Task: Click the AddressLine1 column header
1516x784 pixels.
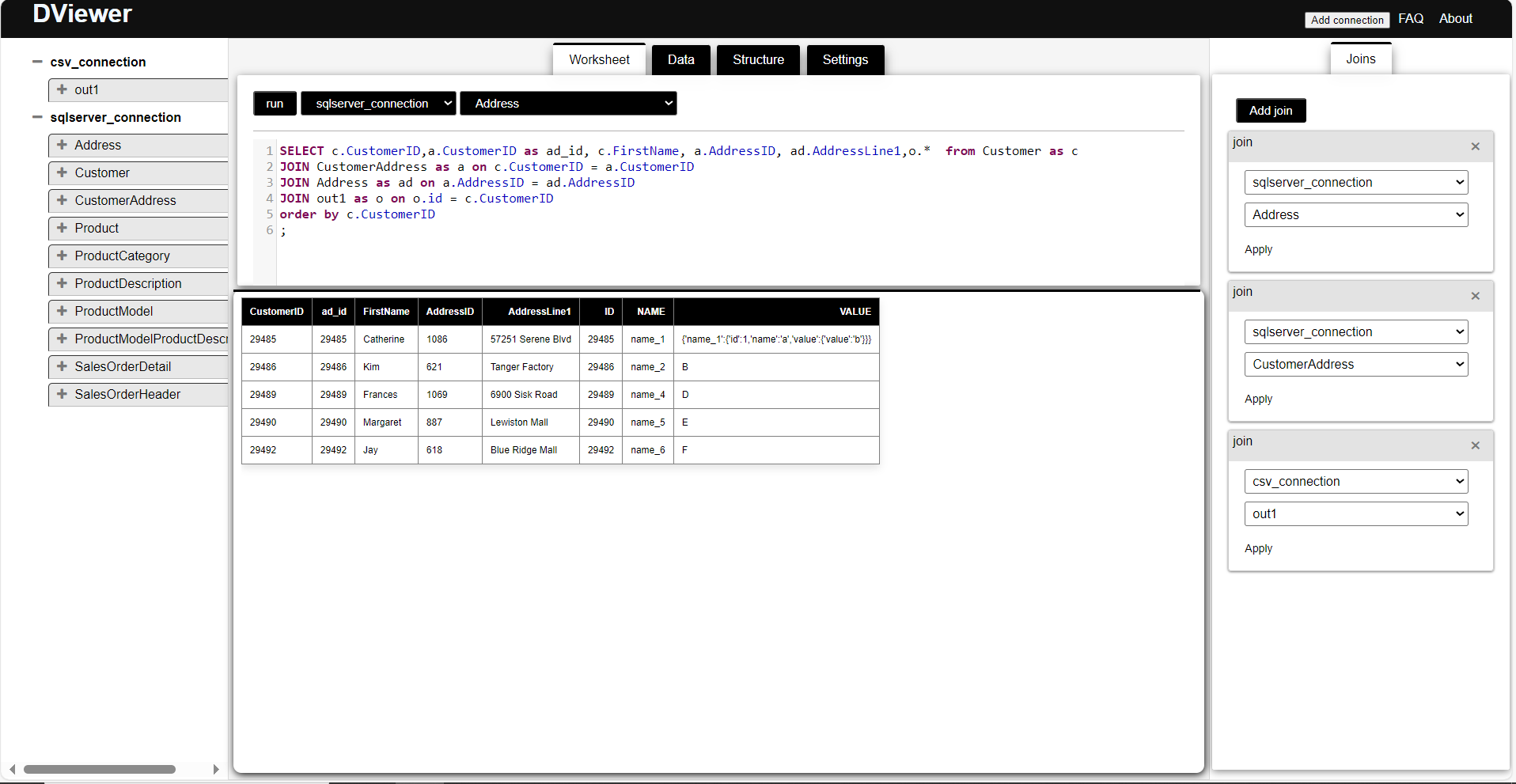Action: tap(531, 312)
